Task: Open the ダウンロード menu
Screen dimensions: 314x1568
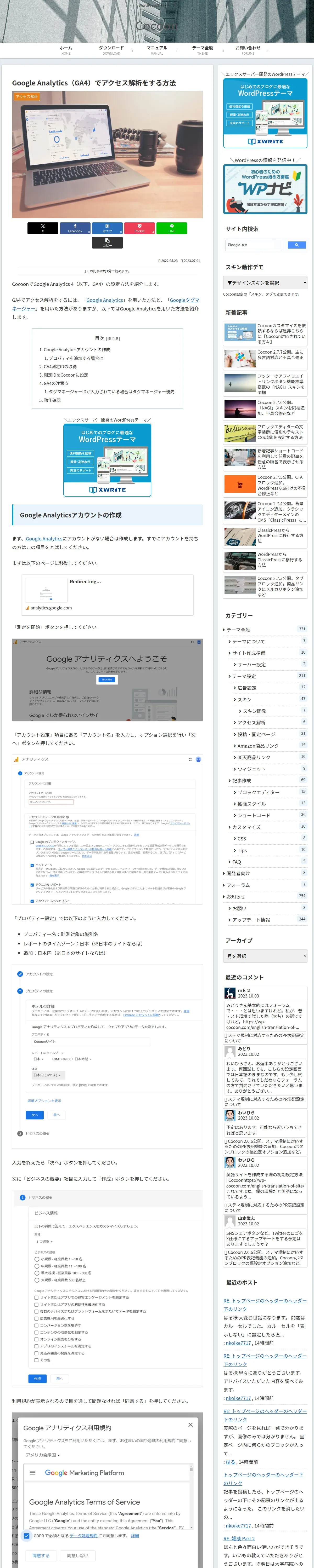Action: pyautogui.click(x=111, y=50)
